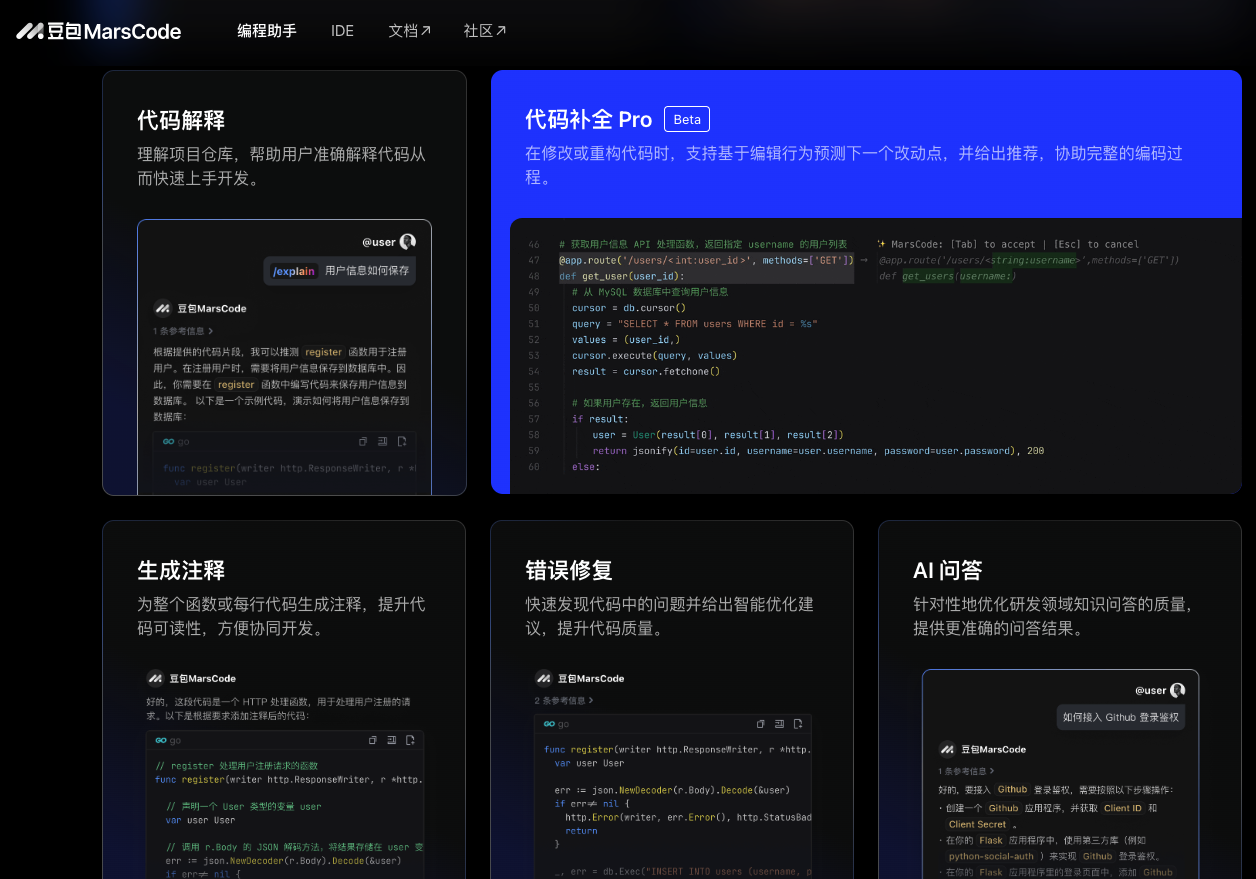New-file icon in 代码解释 code block
Viewport: 1256px width, 879px height.
tap(401, 441)
